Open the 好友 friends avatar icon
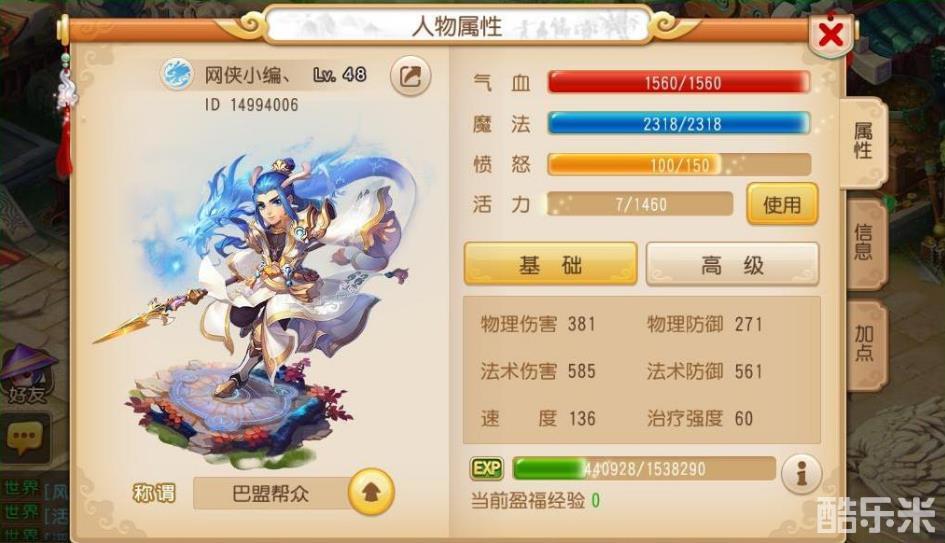The height and width of the screenshot is (543, 945). coord(28,374)
